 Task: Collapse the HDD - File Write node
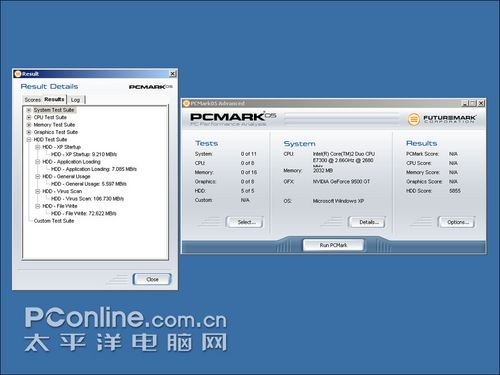point(38,206)
